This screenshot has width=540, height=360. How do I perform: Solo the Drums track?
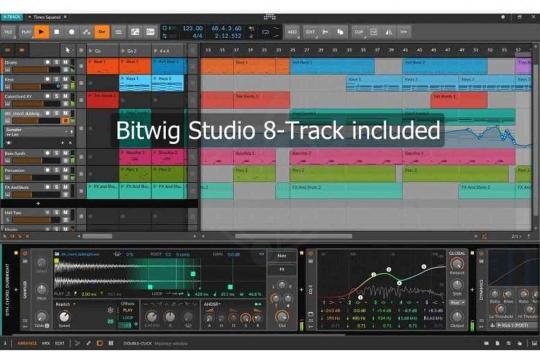pyautogui.click(x=56, y=62)
